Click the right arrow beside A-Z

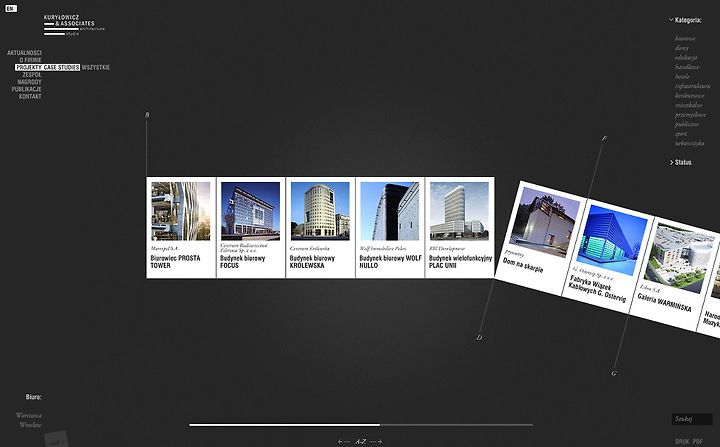tap(376, 441)
